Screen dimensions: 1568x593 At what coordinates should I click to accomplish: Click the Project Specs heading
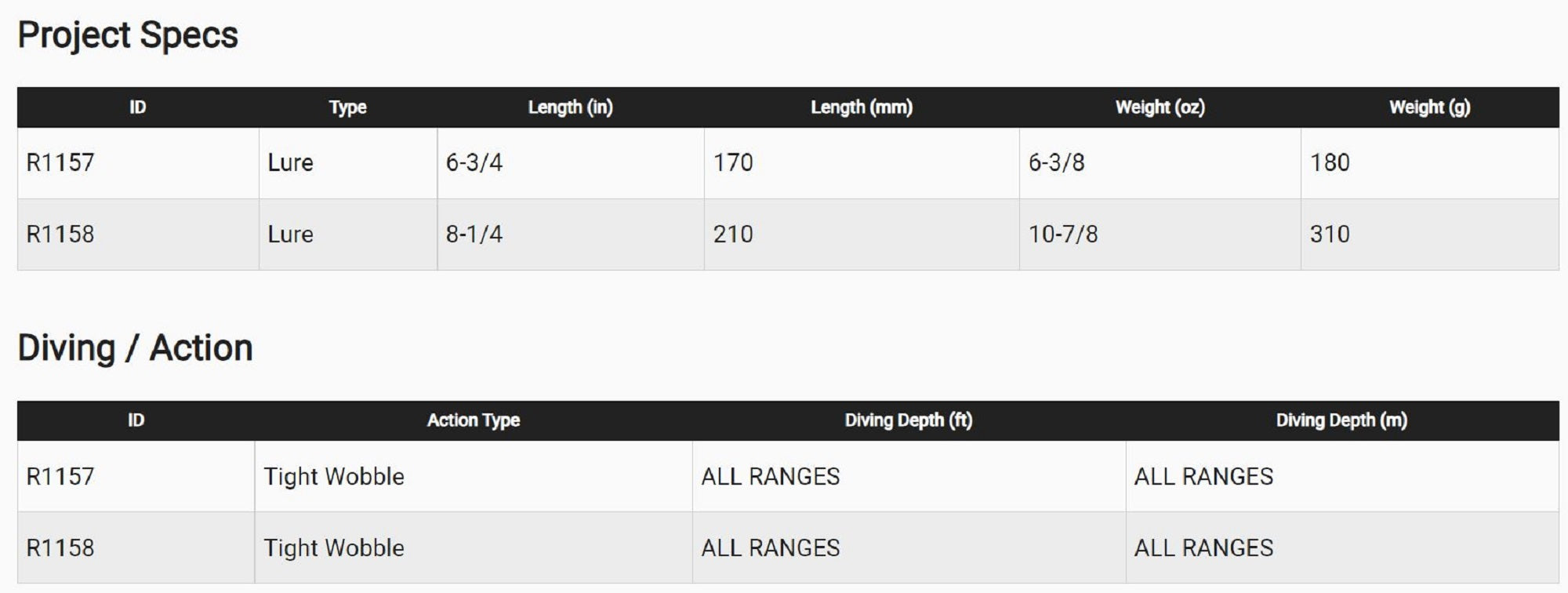tap(128, 35)
